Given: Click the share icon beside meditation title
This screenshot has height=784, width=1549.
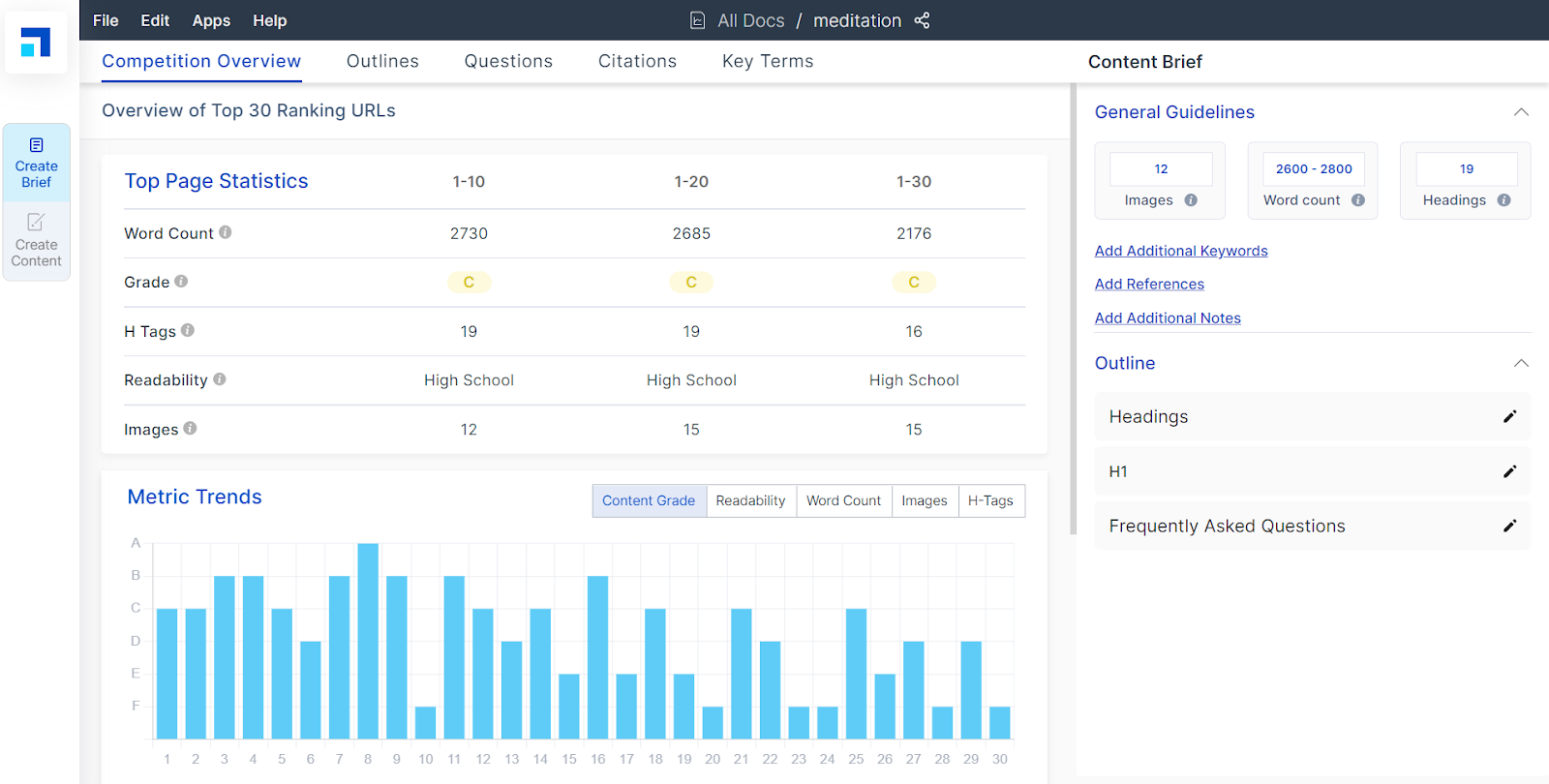Looking at the screenshot, I should (922, 20).
